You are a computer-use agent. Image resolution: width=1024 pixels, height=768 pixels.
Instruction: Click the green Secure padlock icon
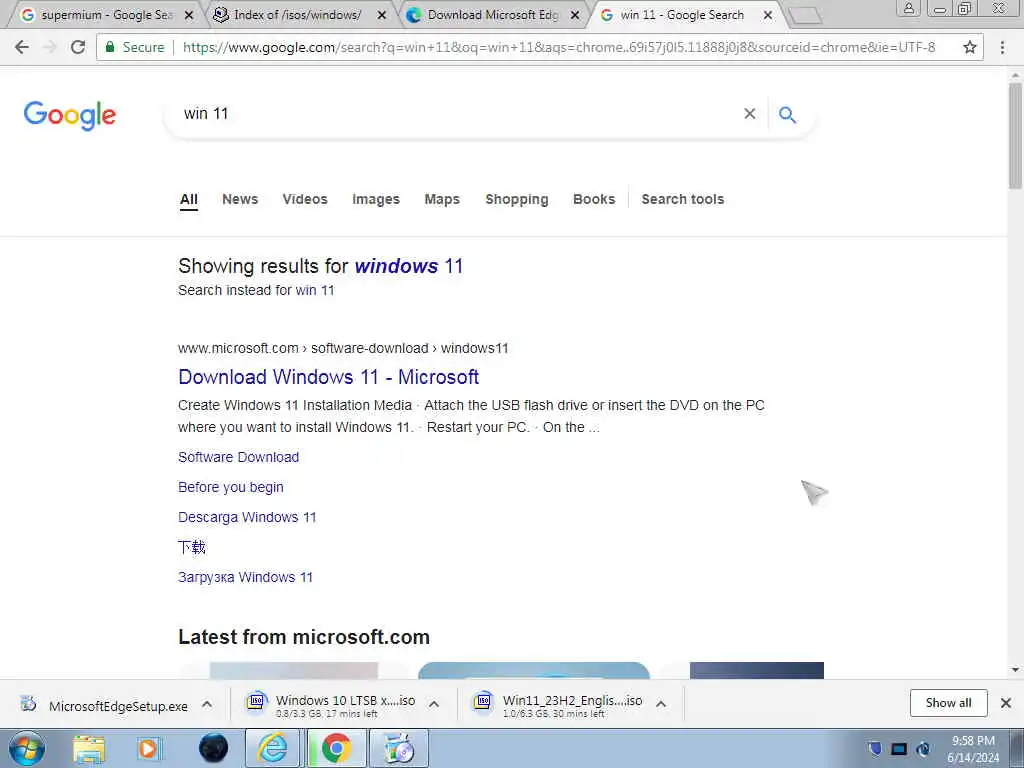pyautogui.click(x=110, y=47)
